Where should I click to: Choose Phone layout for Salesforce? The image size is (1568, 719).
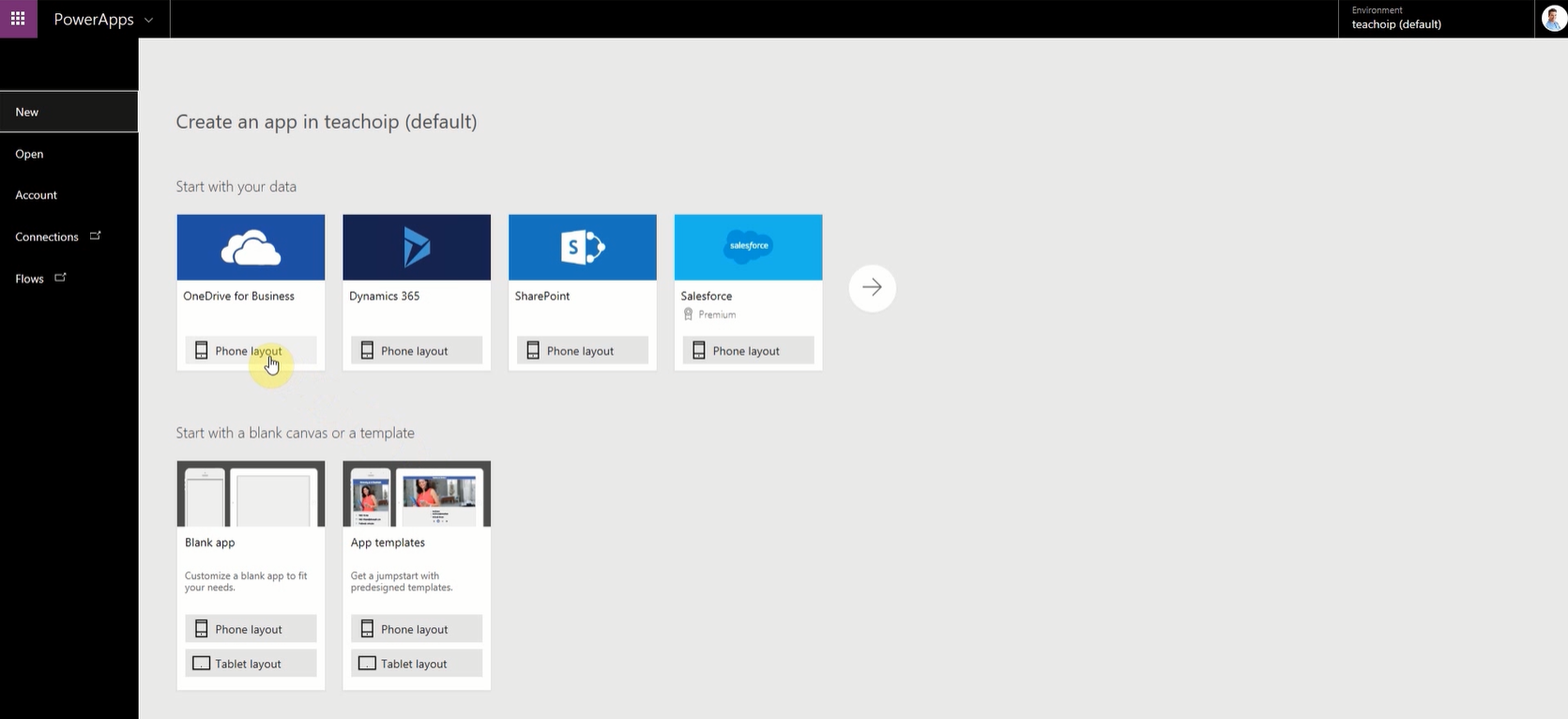749,350
